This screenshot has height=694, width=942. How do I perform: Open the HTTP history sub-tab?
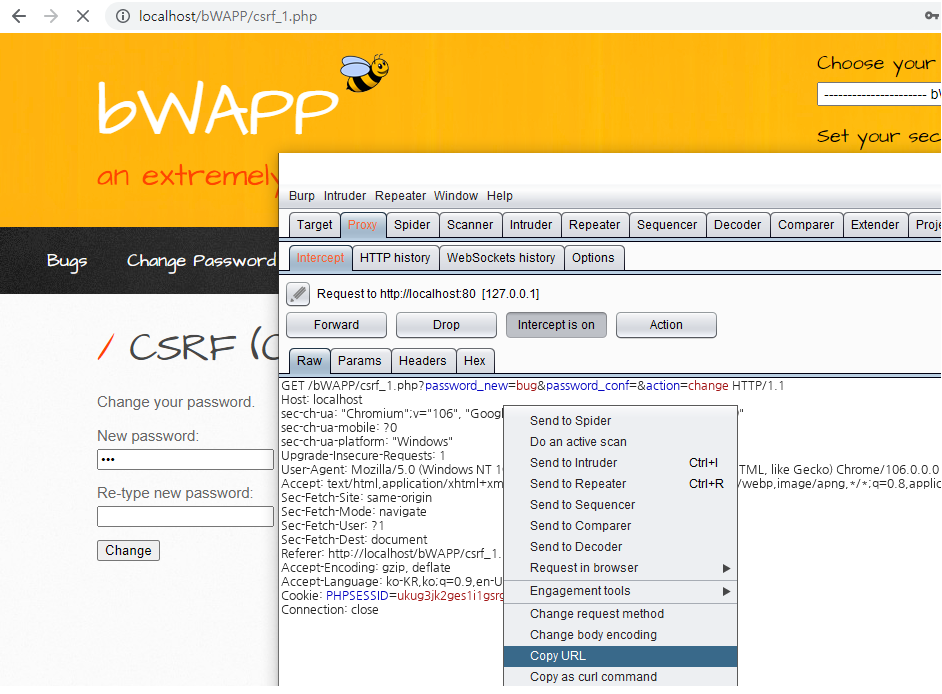tap(395, 258)
